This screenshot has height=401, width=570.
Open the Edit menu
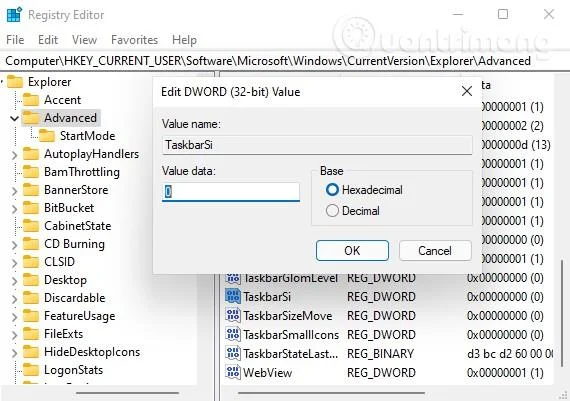48,39
